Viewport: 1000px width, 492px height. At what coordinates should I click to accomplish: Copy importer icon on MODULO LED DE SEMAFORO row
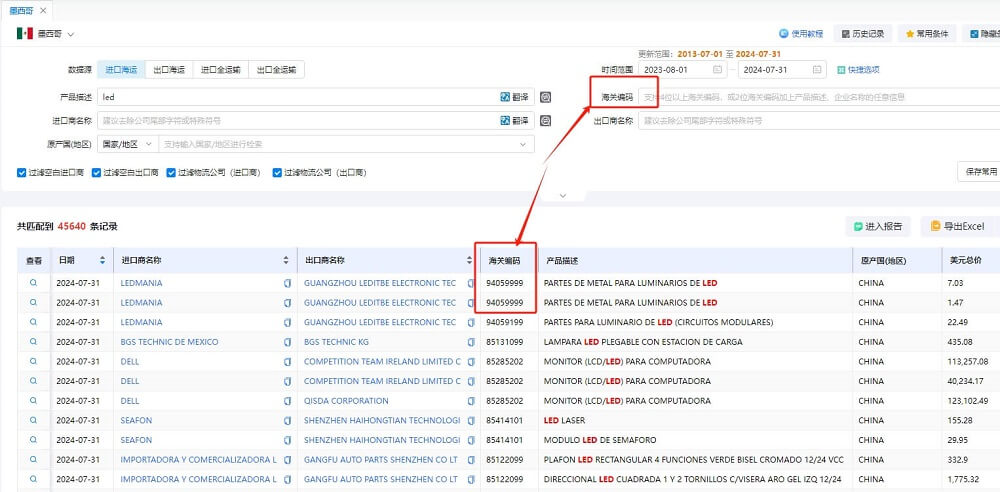click(287, 440)
